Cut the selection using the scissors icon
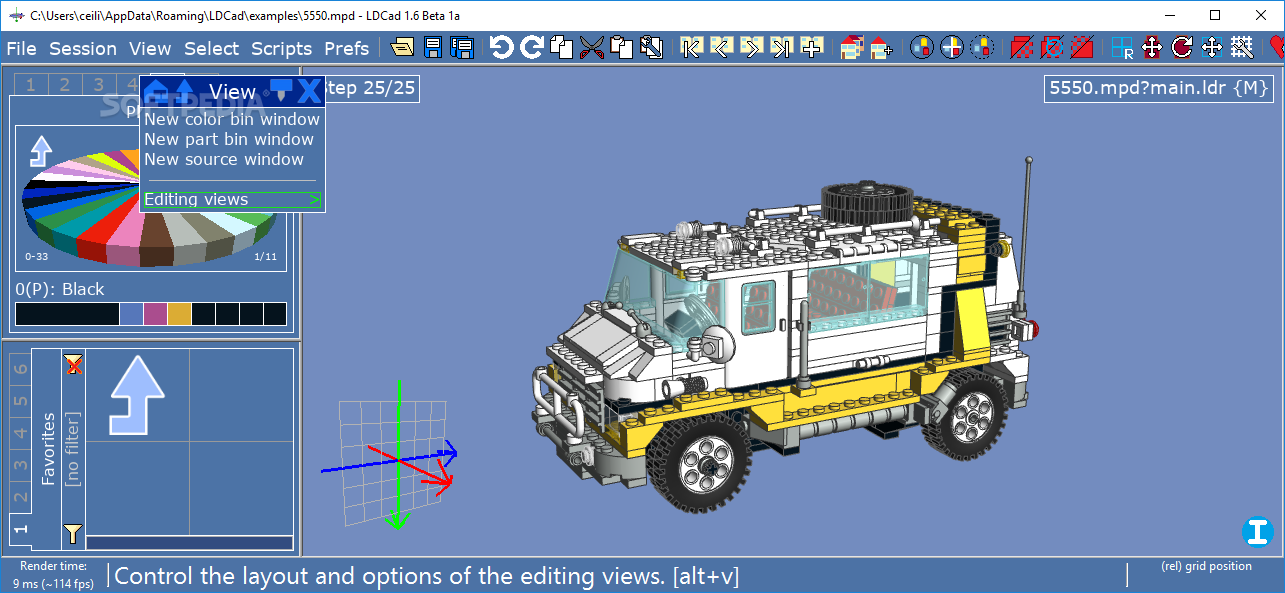 (592, 47)
